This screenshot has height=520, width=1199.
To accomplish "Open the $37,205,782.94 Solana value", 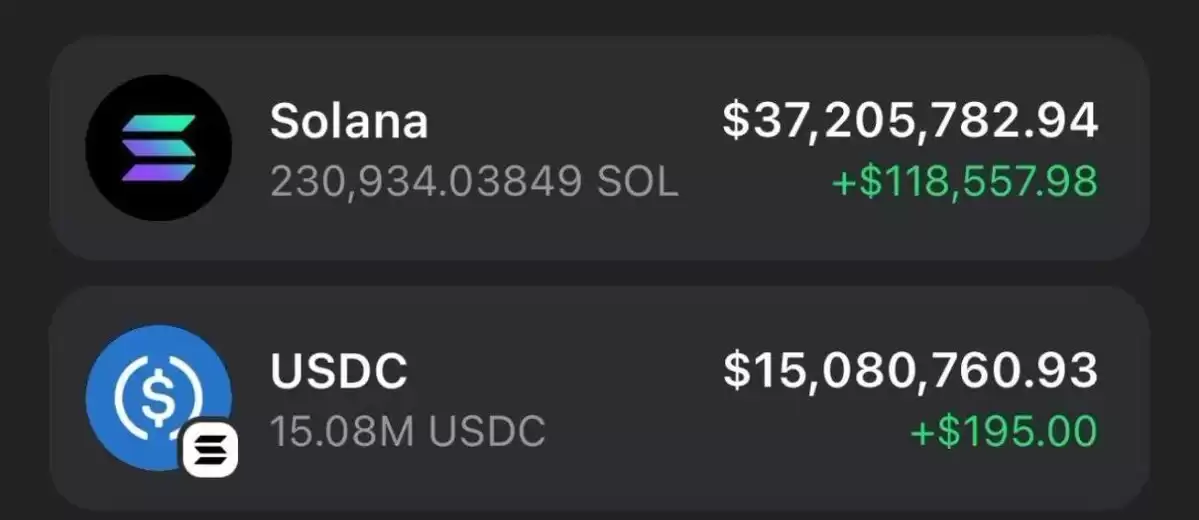I will click(910, 121).
